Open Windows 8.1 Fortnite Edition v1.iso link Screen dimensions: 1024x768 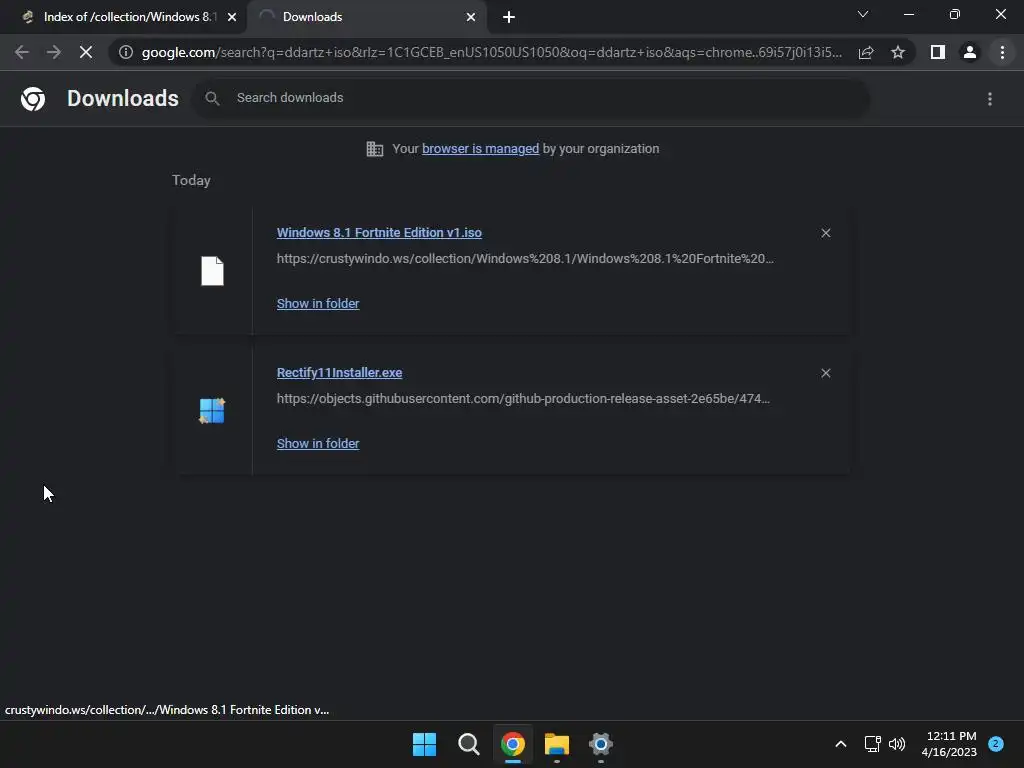(379, 232)
